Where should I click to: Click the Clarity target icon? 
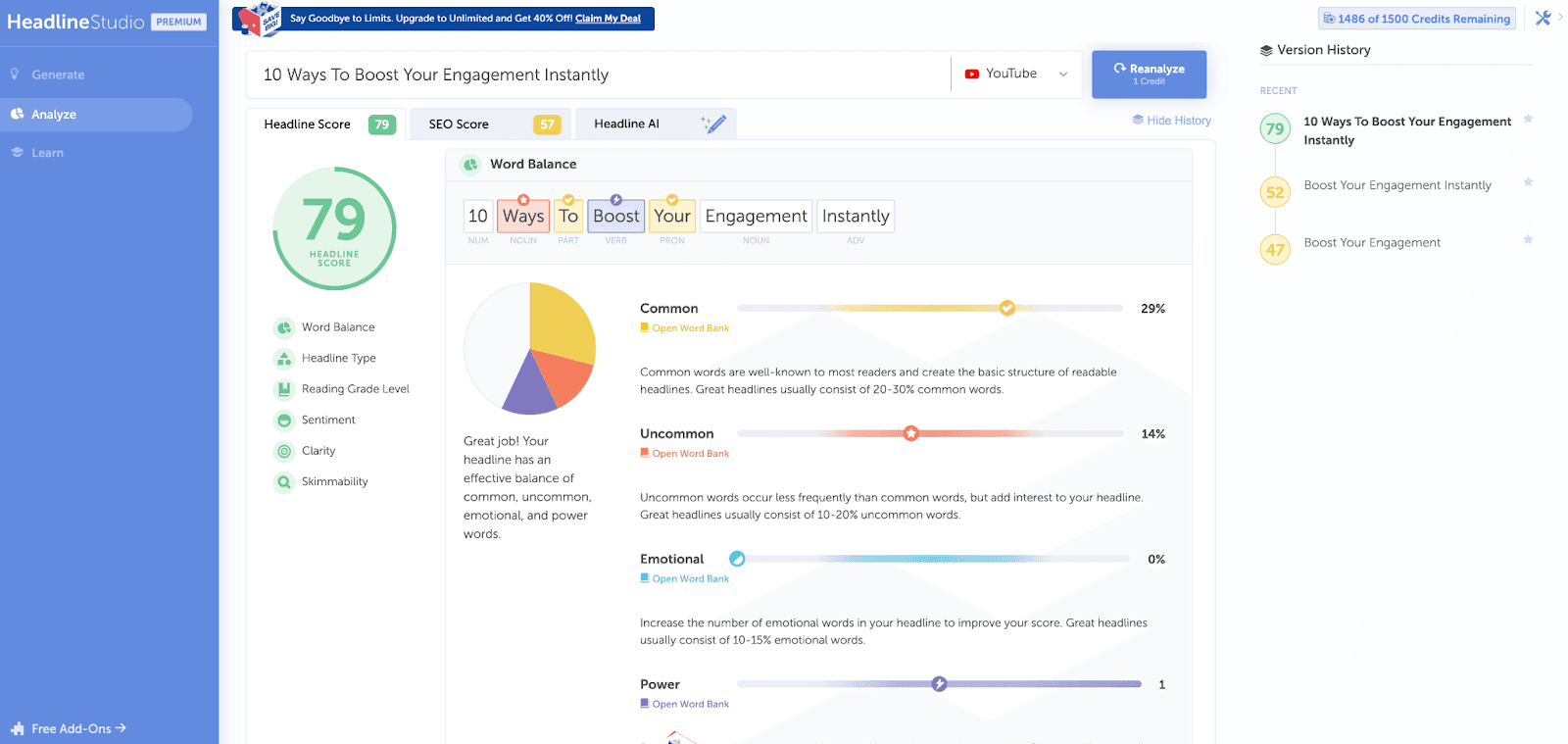(284, 451)
